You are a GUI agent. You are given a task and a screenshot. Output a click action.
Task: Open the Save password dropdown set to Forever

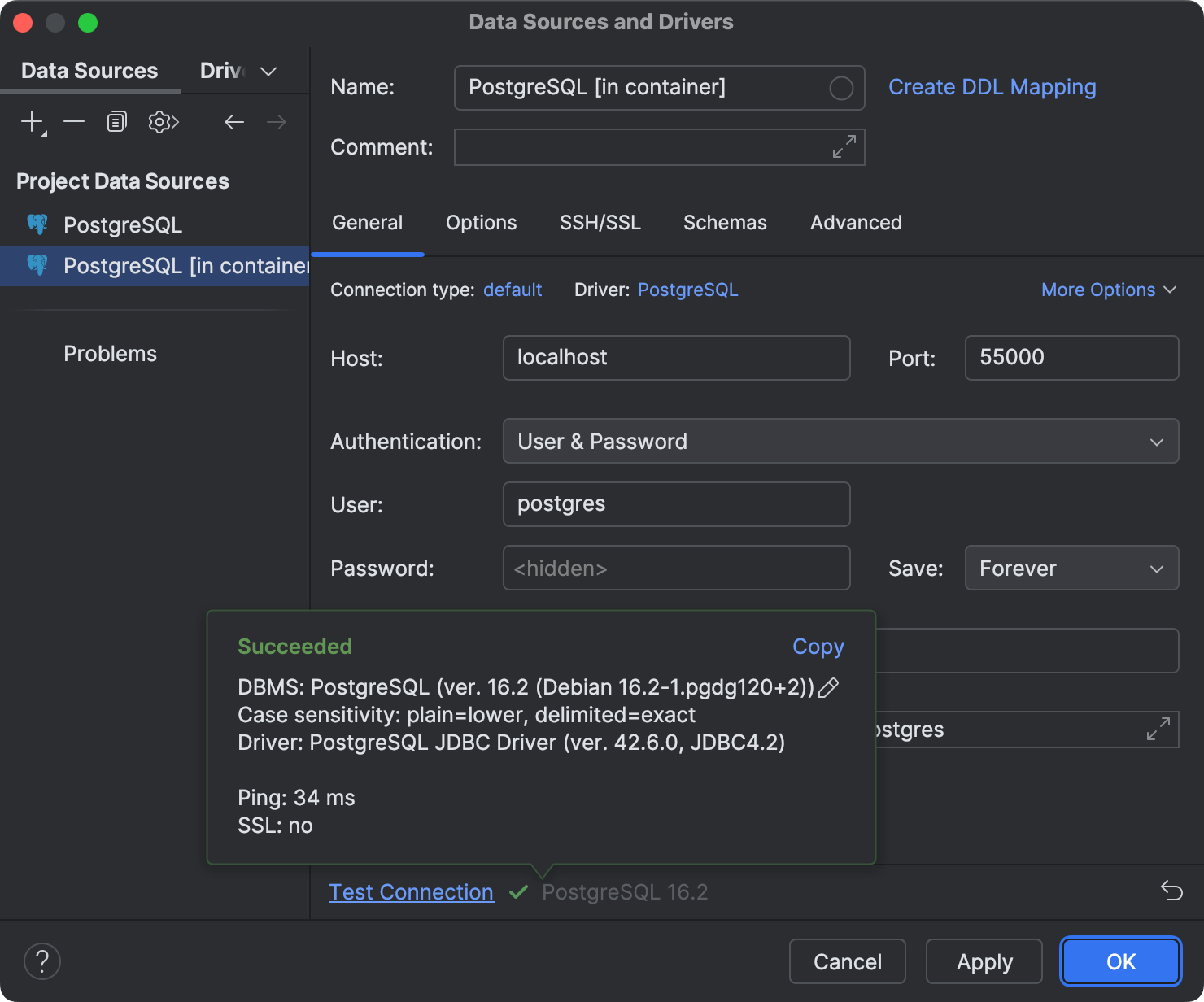pyautogui.click(x=1071, y=569)
